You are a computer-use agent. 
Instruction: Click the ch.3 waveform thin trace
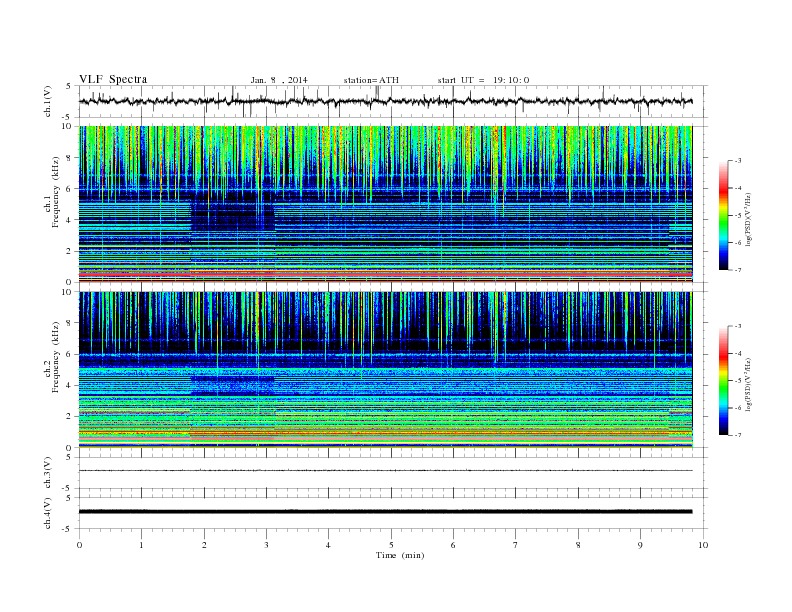click(385, 471)
